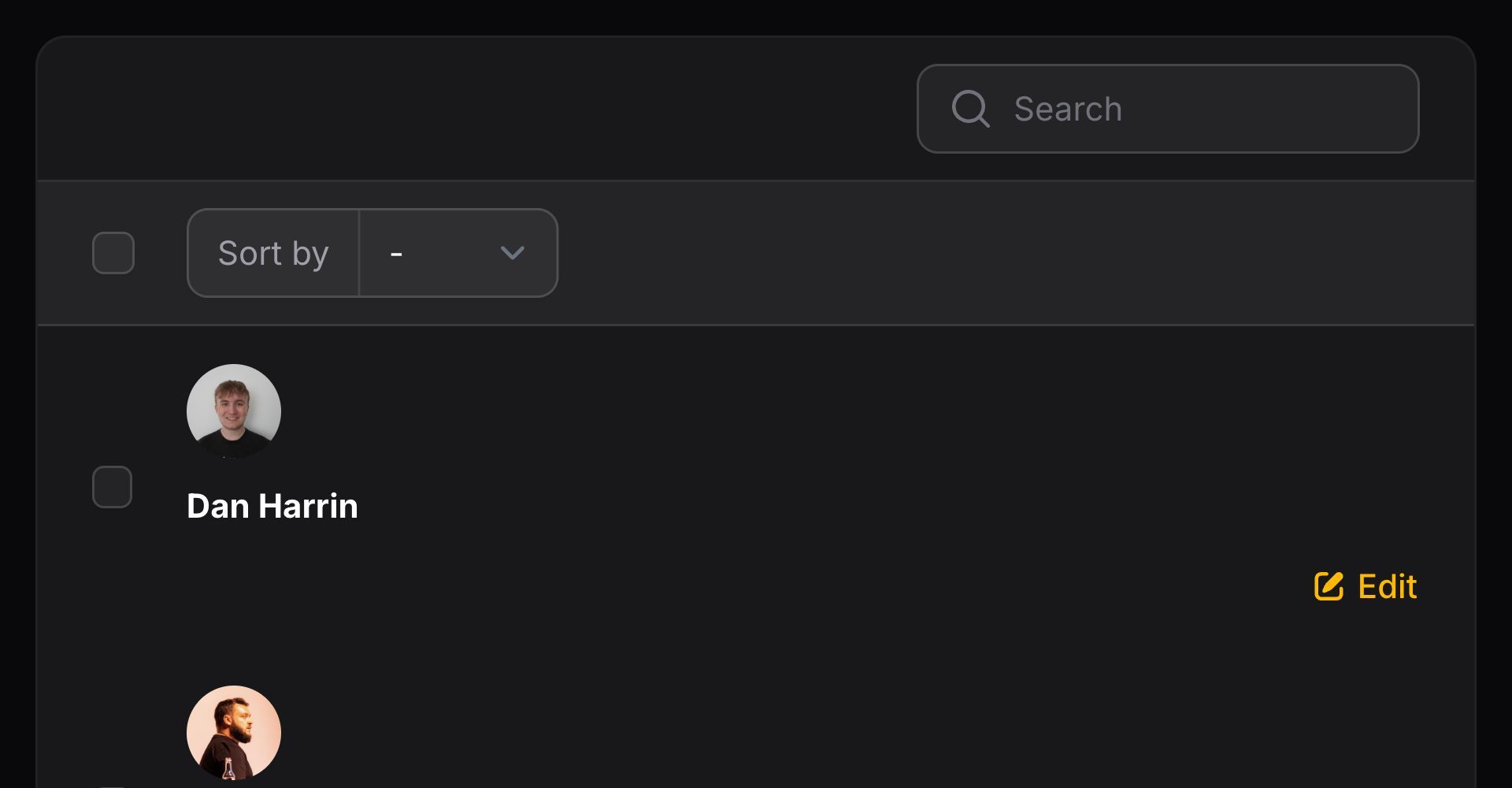Click the downward chevron on the sort control
The image size is (1512, 788).
click(x=512, y=253)
